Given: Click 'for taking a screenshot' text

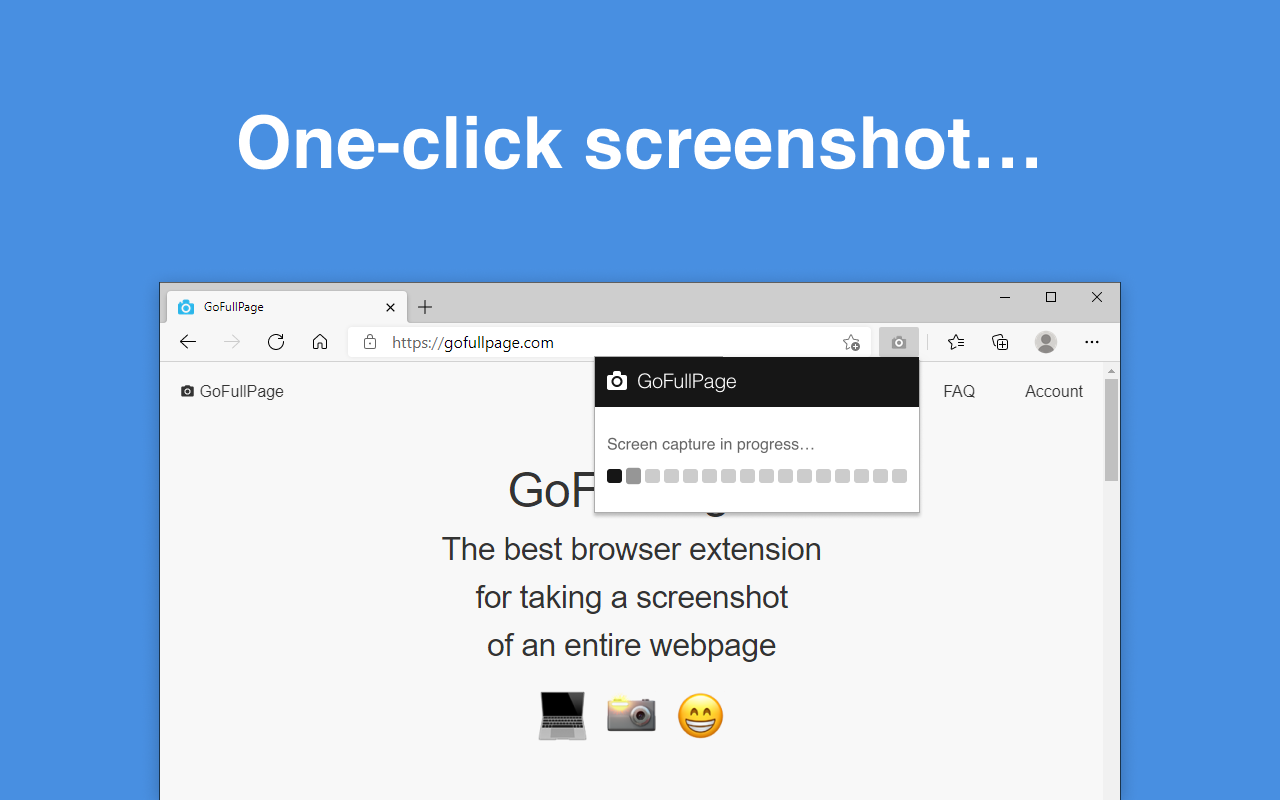Looking at the screenshot, I should [632, 597].
